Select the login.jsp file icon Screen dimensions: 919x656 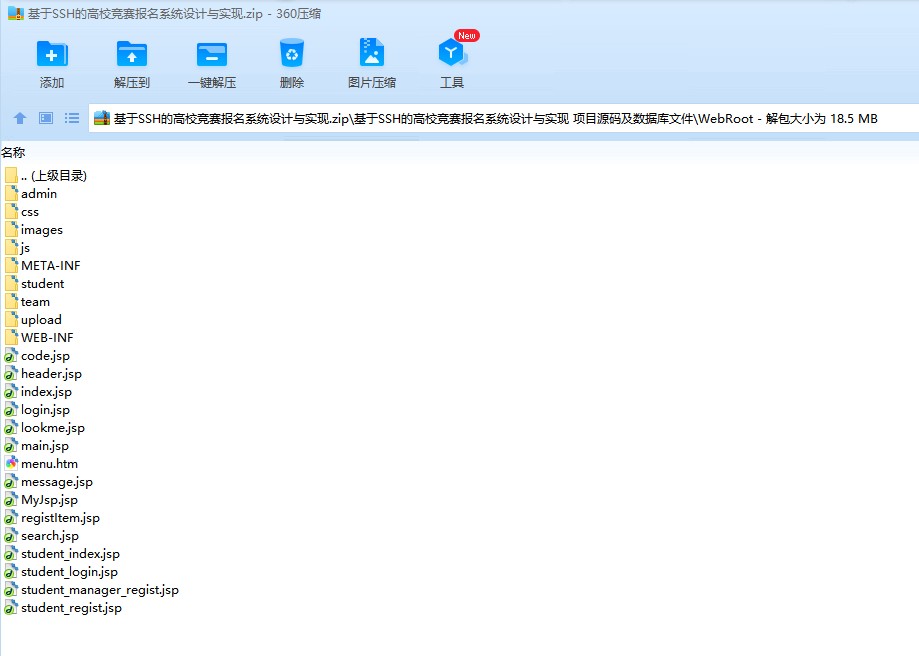(11, 410)
